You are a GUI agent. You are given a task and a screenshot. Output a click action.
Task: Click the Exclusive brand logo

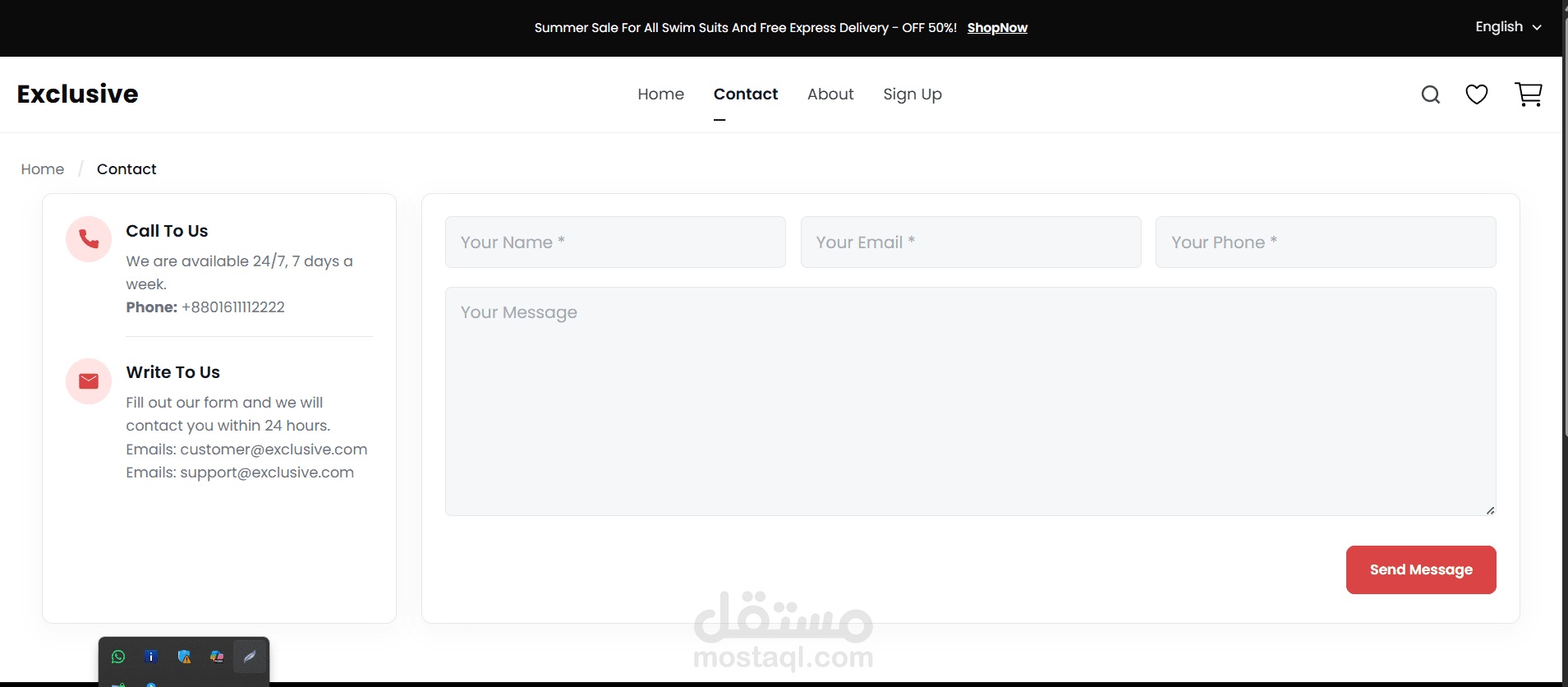tap(78, 94)
